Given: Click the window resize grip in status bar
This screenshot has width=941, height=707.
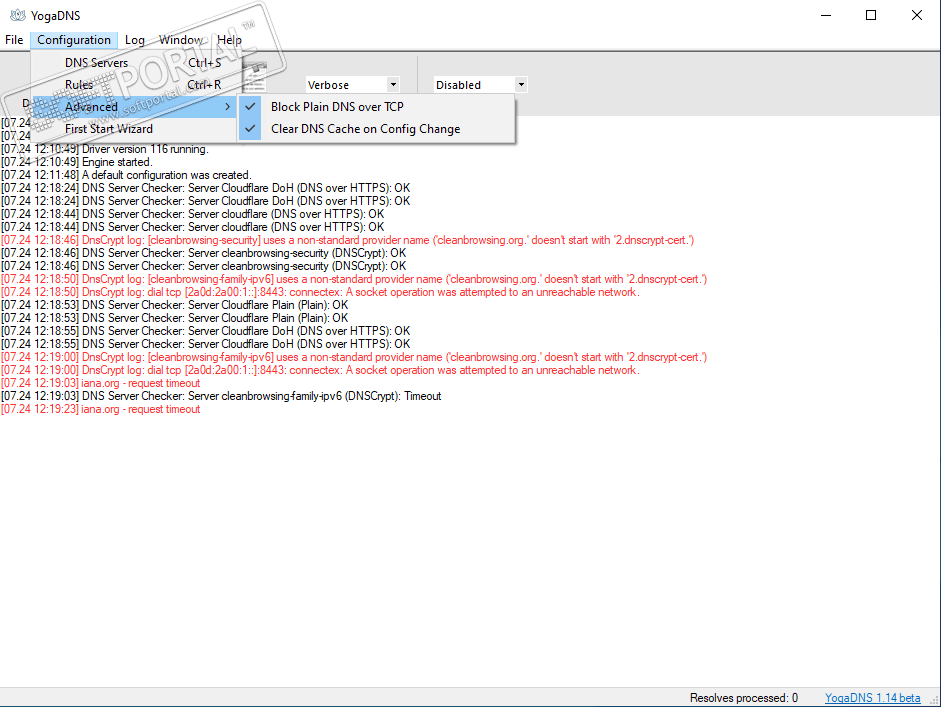Looking at the screenshot, I should (934, 700).
